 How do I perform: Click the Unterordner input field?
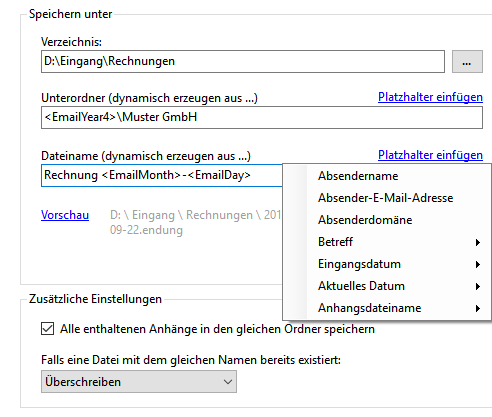pos(262,117)
